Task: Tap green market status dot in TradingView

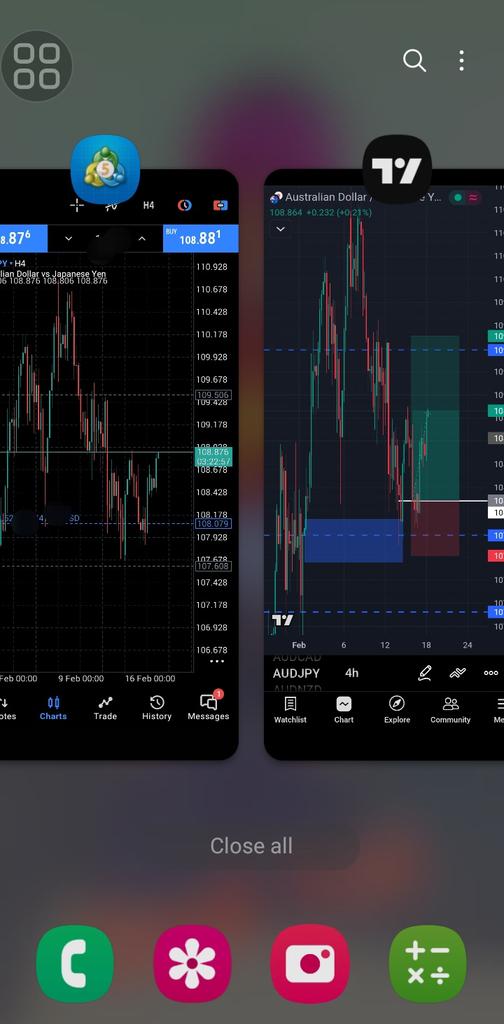Action: pos(458,197)
